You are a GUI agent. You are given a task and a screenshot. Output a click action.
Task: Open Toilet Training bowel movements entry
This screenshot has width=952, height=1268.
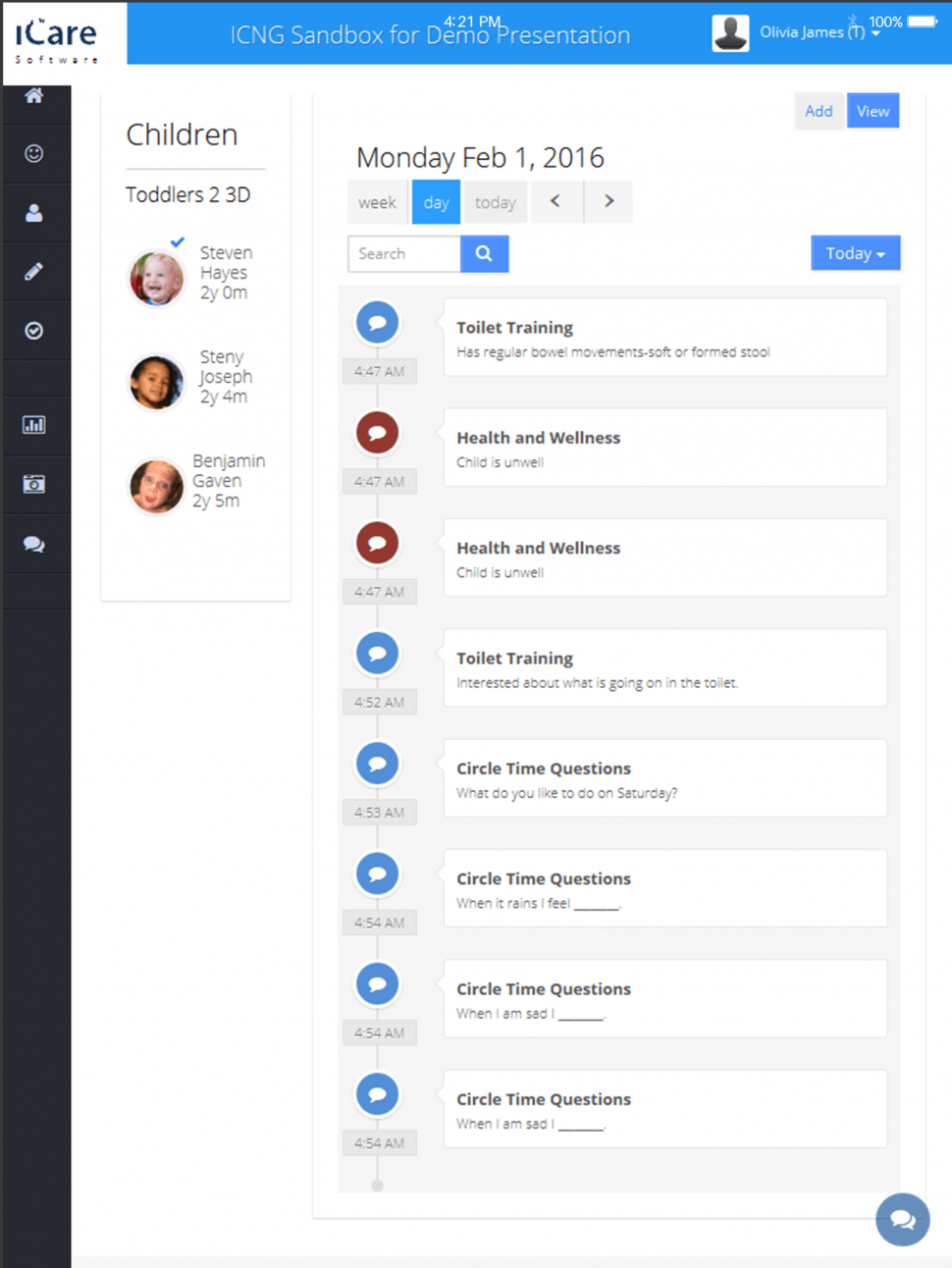[665, 338]
